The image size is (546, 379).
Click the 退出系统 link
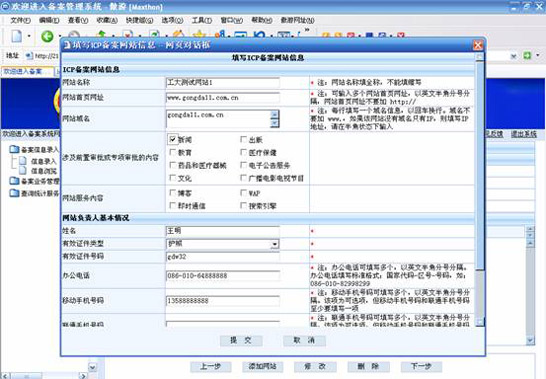[x=524, y=134]
